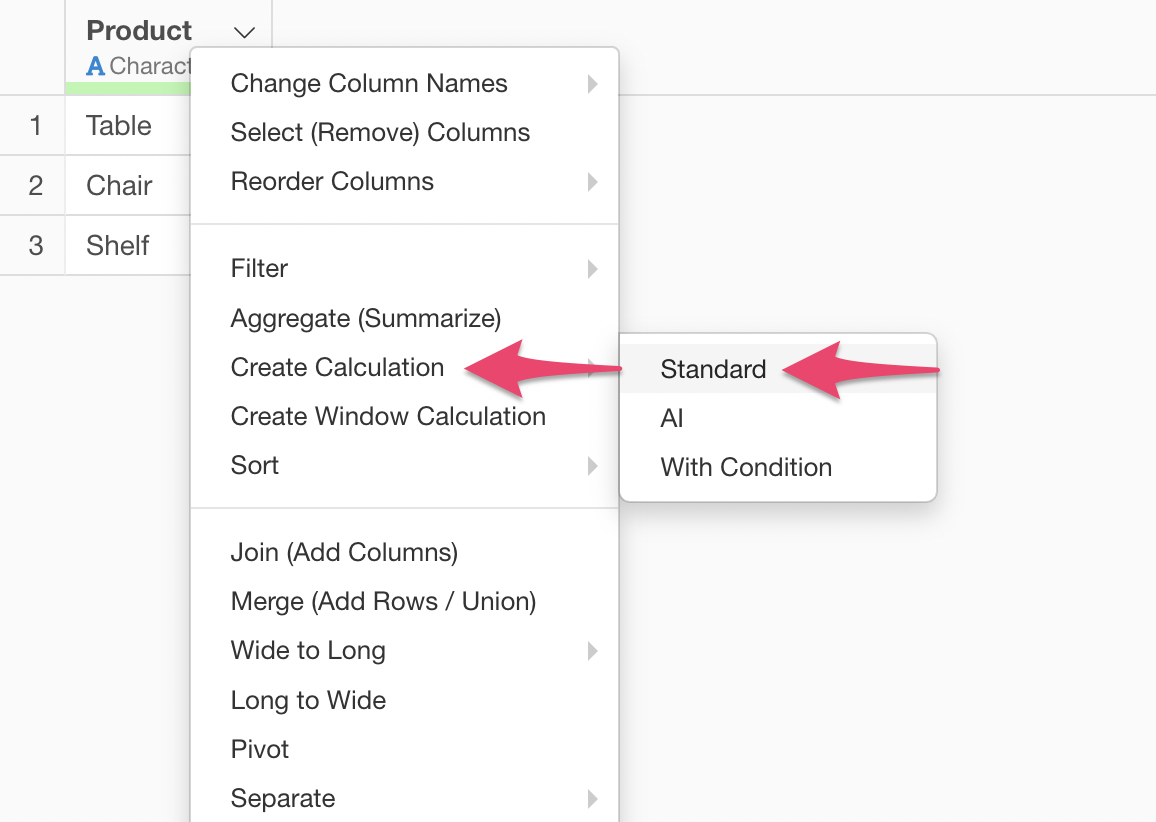1156x822 pixels.
Task: Choose Create Window Calculation
Action: tap(388, 416)
